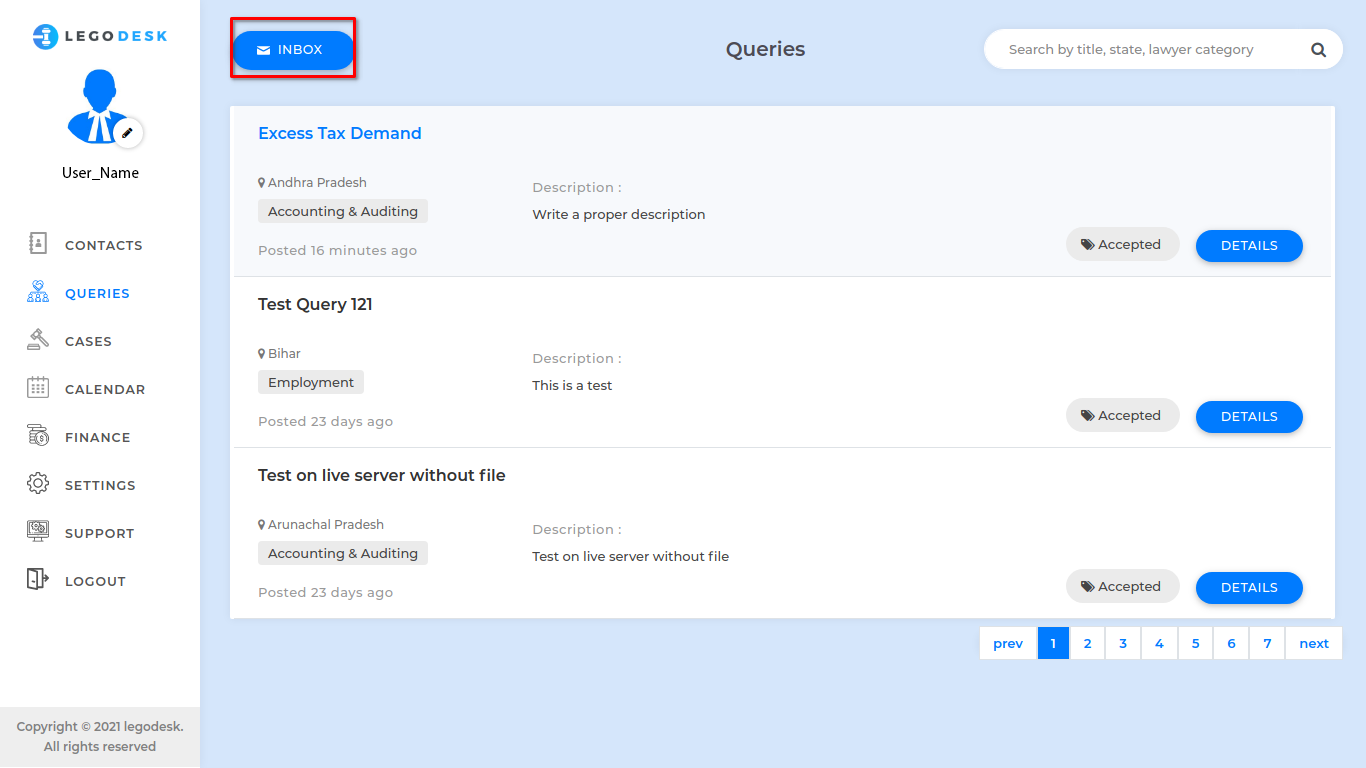Click the Andhra Pradesh location text

(317, 183)
